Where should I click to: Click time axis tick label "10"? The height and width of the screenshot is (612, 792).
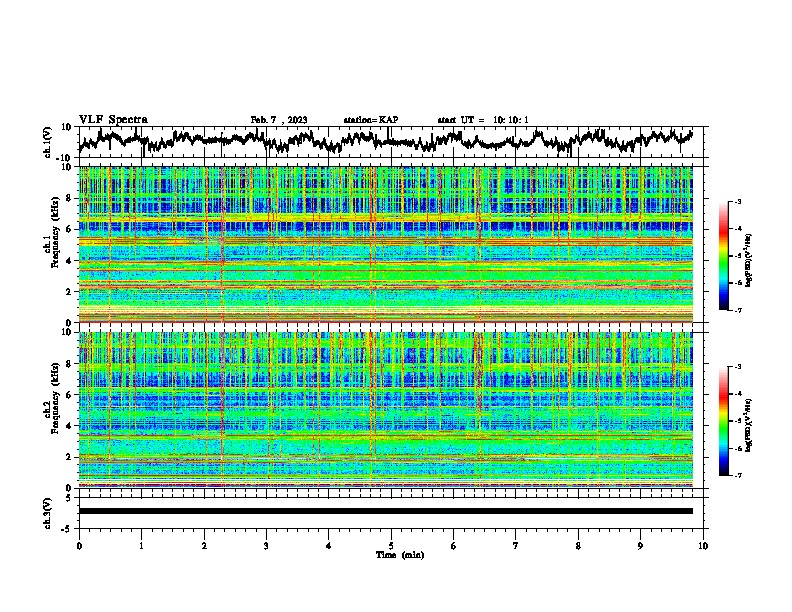click(703, 546)
